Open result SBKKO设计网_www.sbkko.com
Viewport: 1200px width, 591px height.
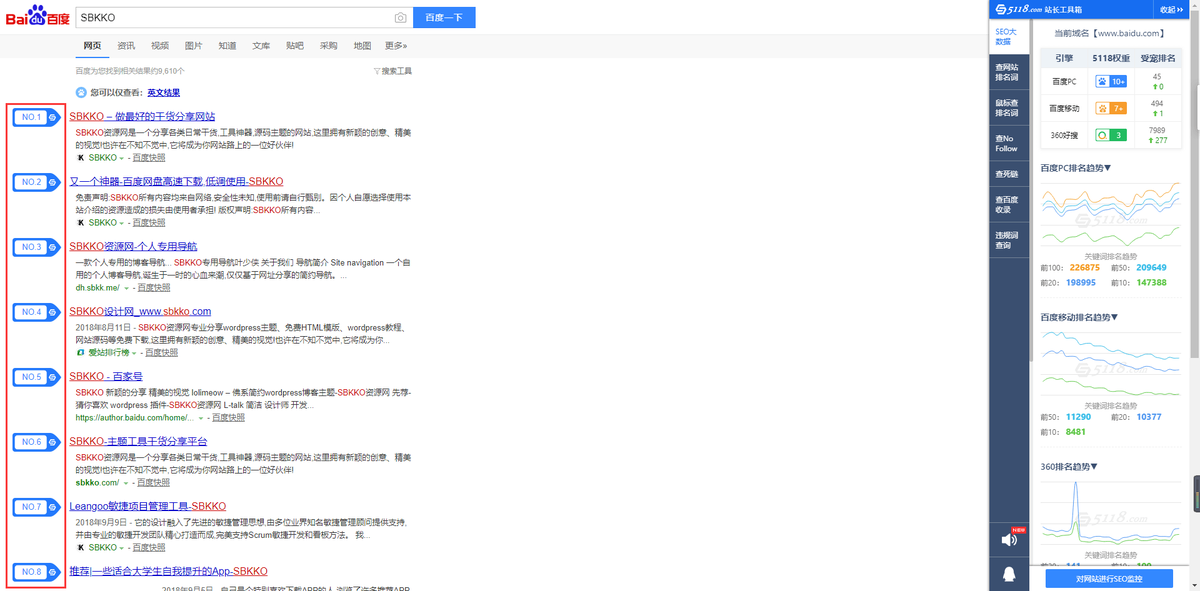pyautogui.click(x=140, y=312)
